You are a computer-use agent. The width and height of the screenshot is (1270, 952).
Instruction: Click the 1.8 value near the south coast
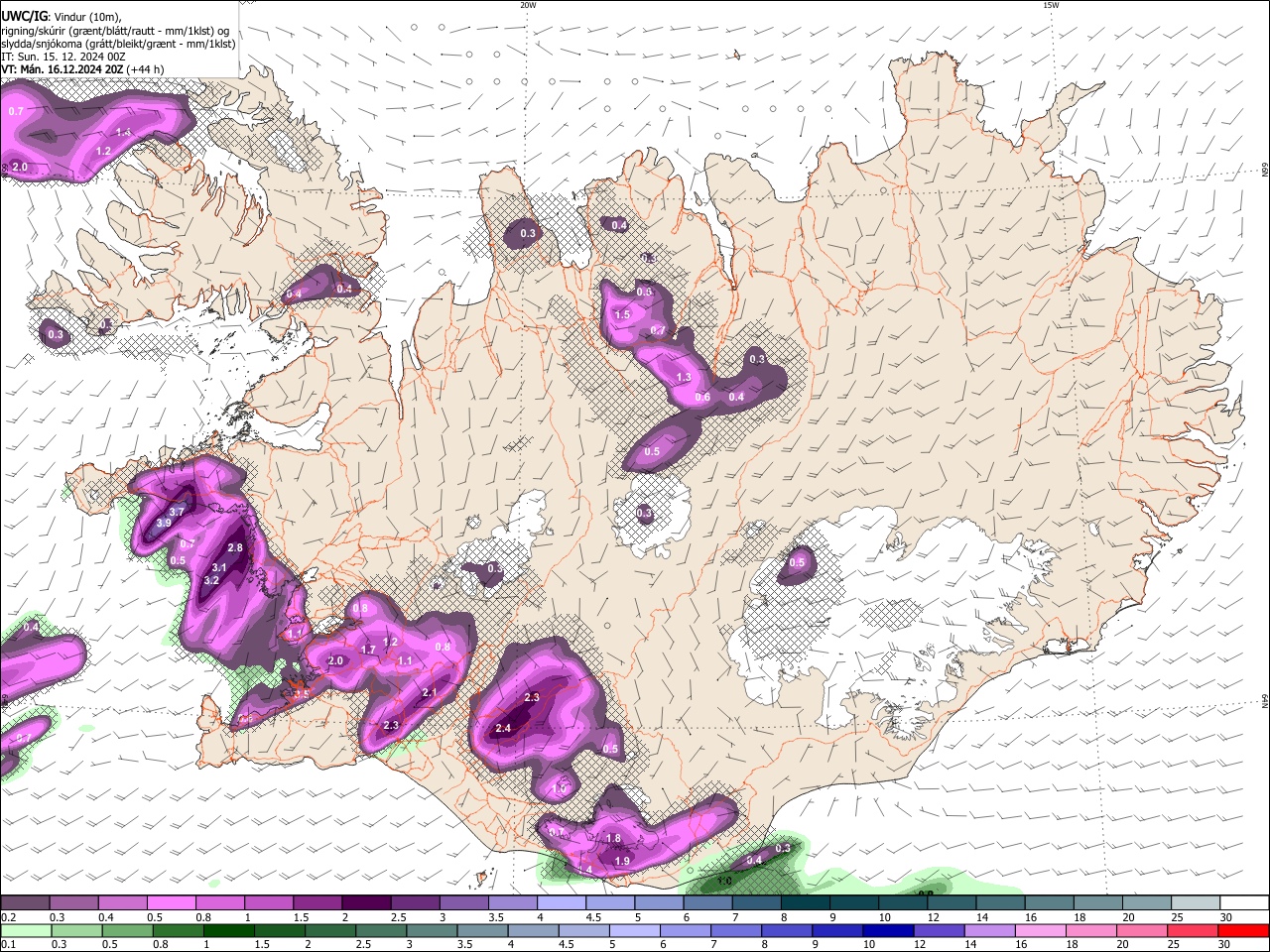point(613,838)
